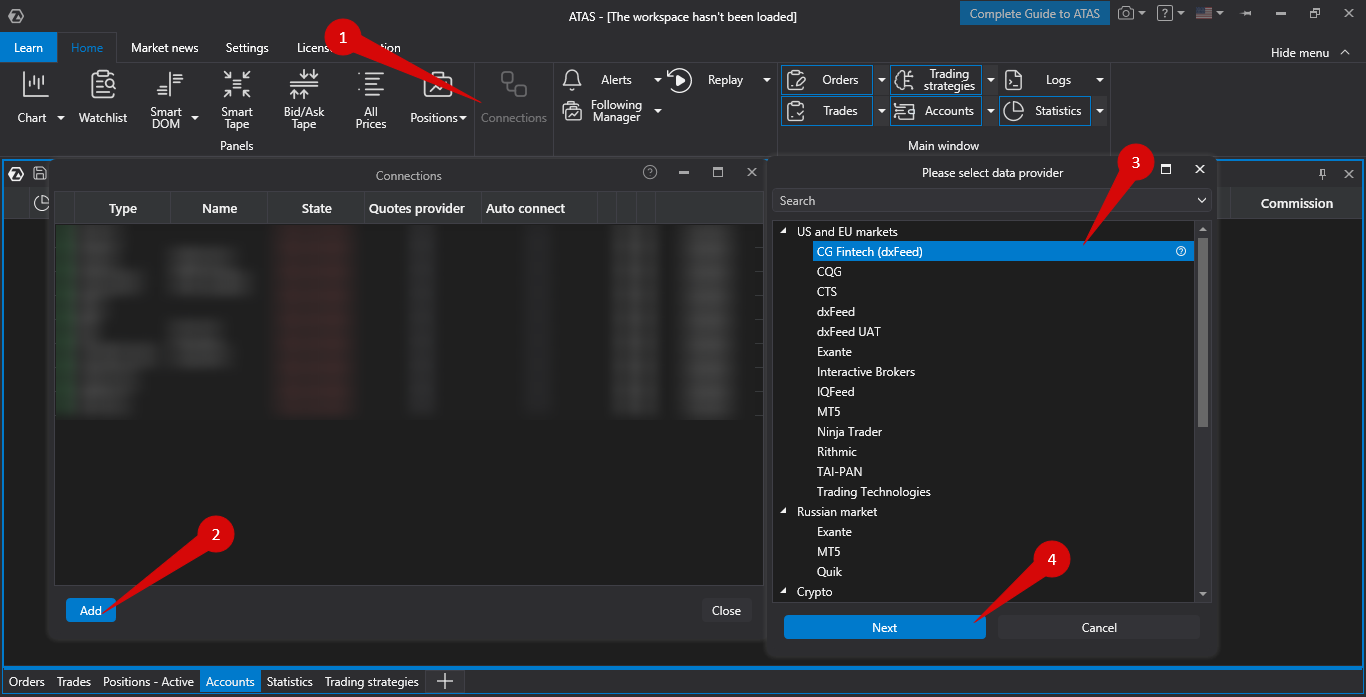
Task: Select Interactive Brokers provider
Action: [866, 372]
